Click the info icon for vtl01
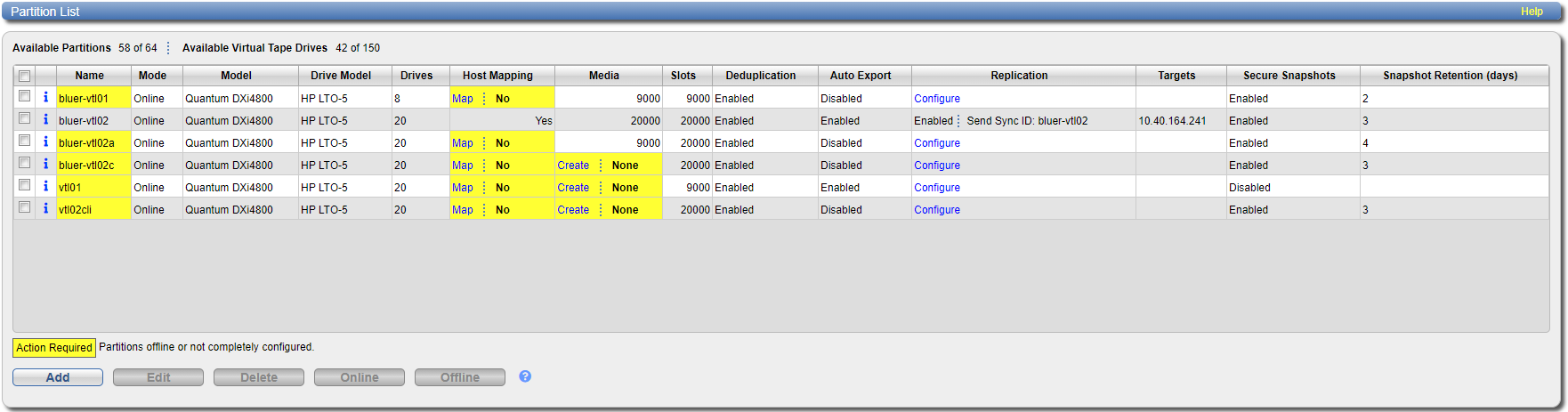1568x412 pixels. pos(46,186)
